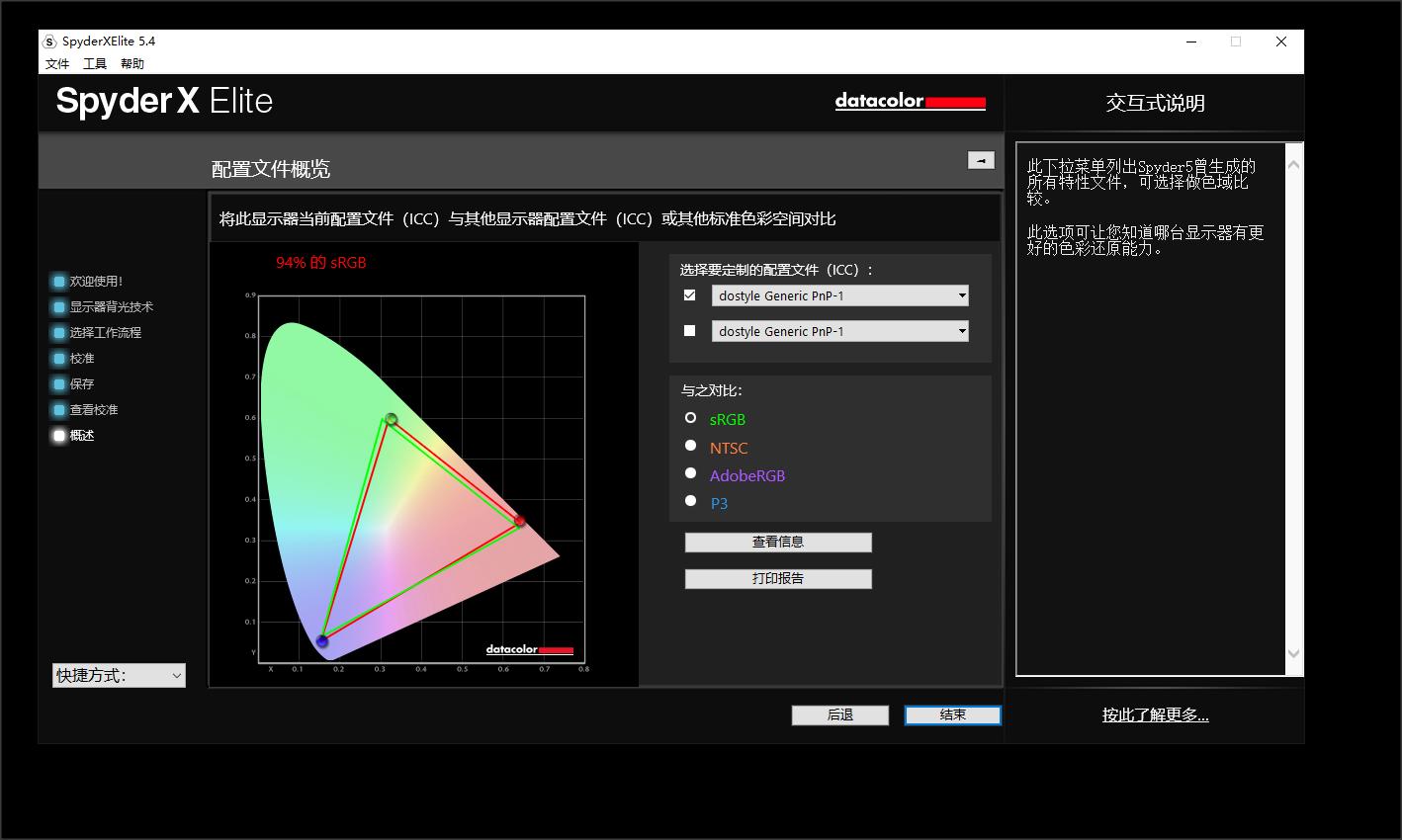Click the 查看信息 button
This screenshot has width=1402, height=840.
[x=778, y=543]
